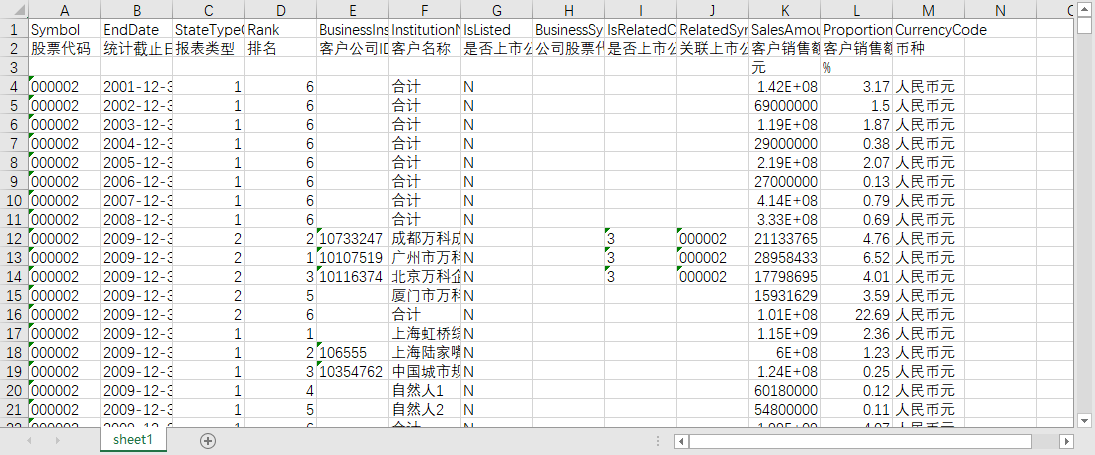Click the horizontal scrollbar right arrow
This screenshot has width=1095, height=455.
1066,441
